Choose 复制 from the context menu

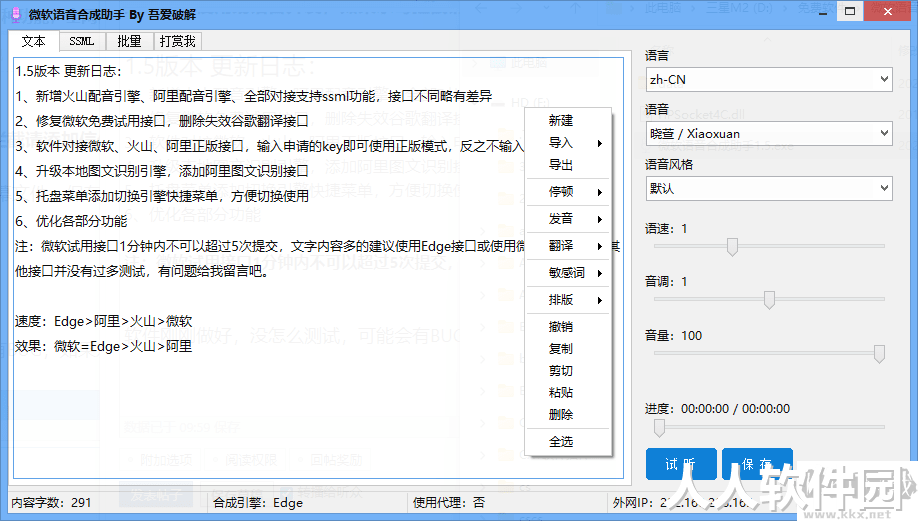click(x=568, y=349)
